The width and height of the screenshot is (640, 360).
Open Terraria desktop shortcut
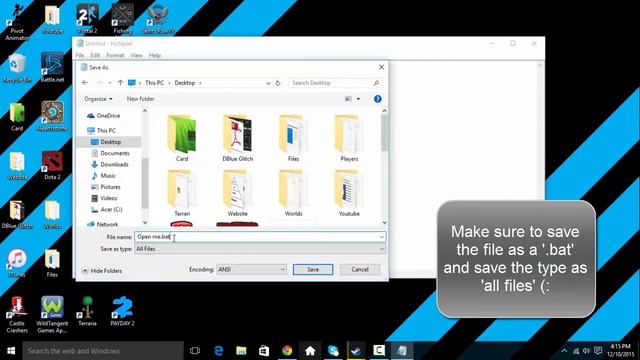pos(87,312)
